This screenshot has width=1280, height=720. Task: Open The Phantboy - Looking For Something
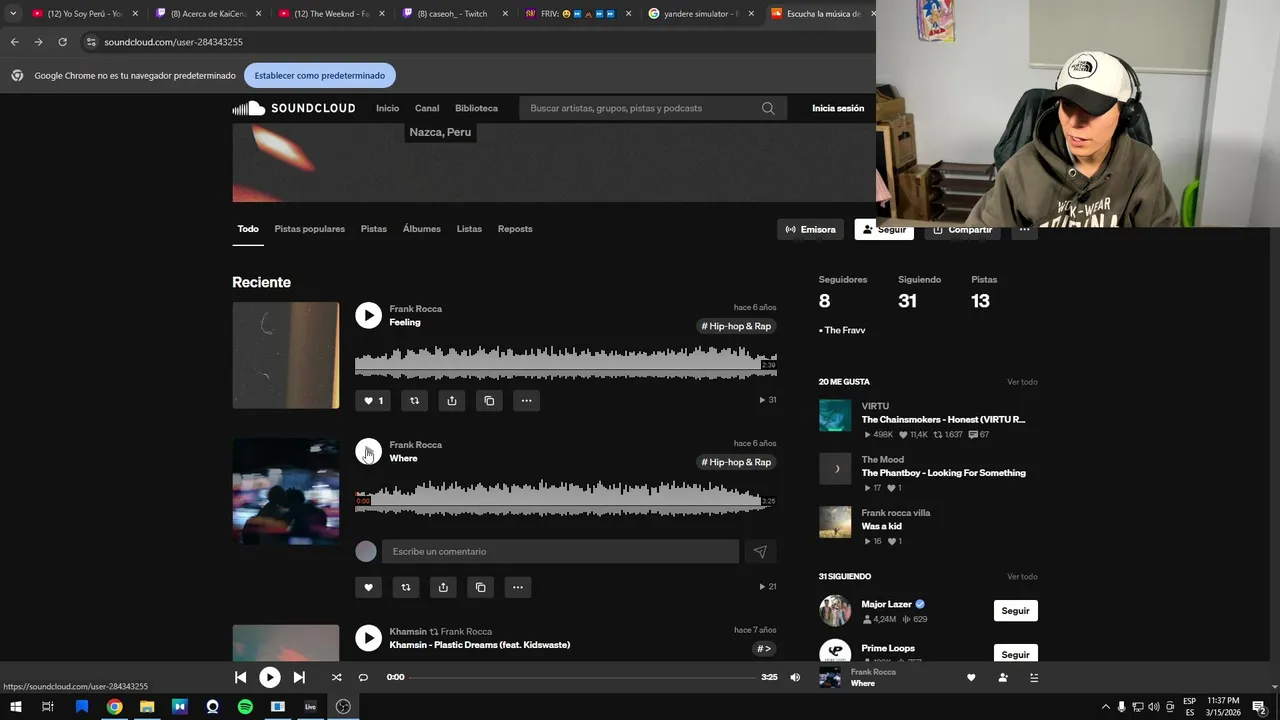[943, 473]
